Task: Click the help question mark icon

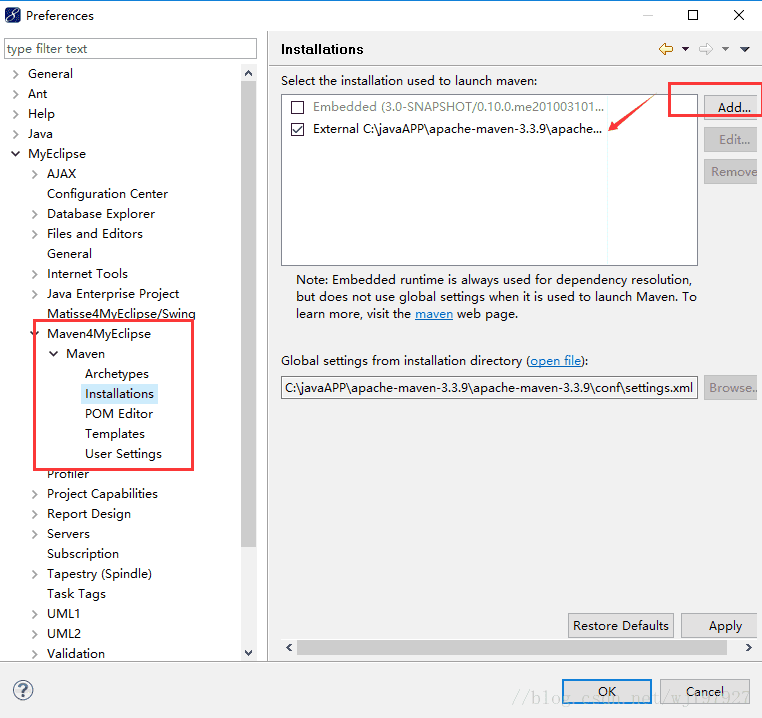Action: coord(23,690)
